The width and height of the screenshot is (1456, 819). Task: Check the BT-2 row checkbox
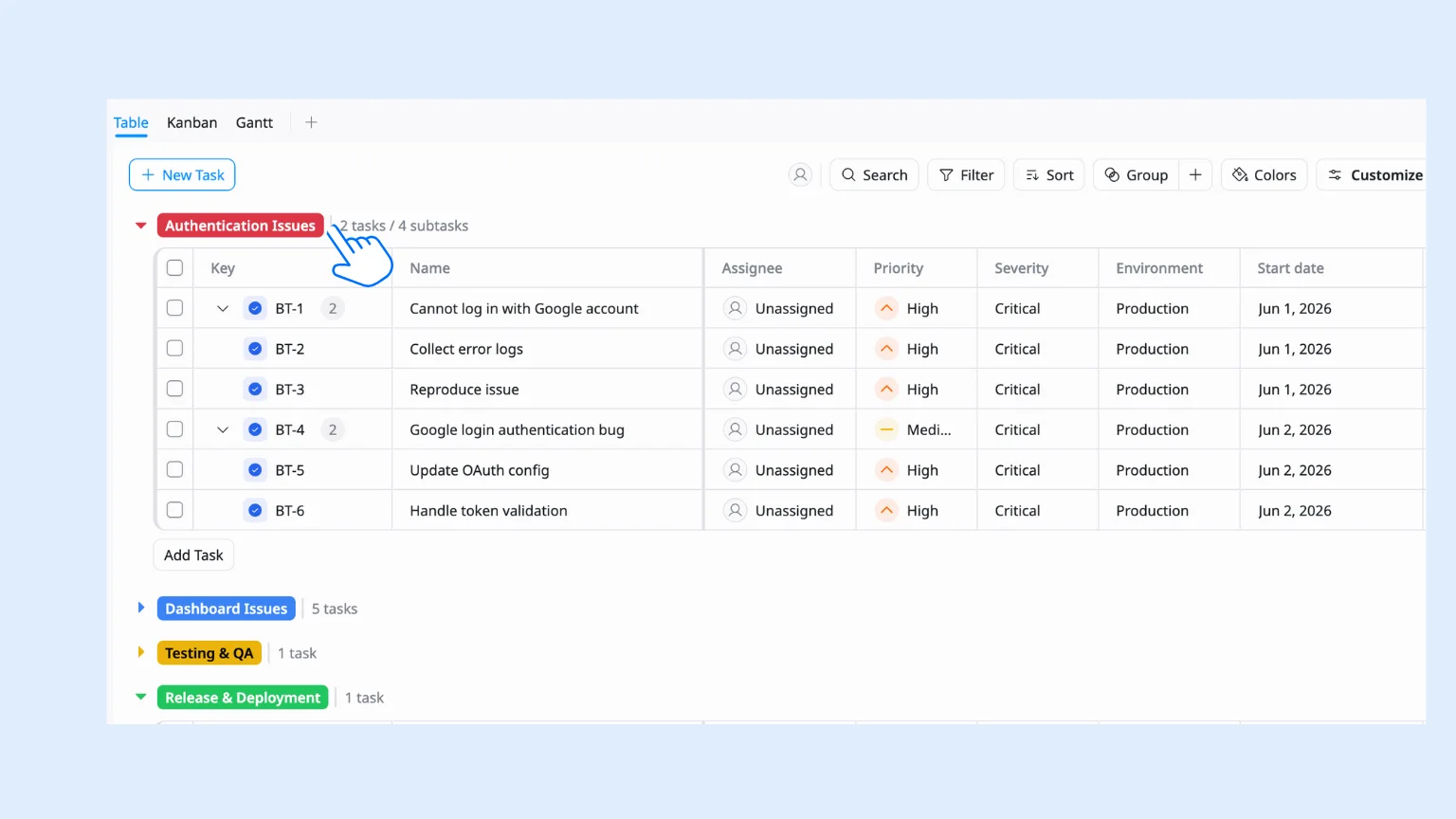click(174, 348)
